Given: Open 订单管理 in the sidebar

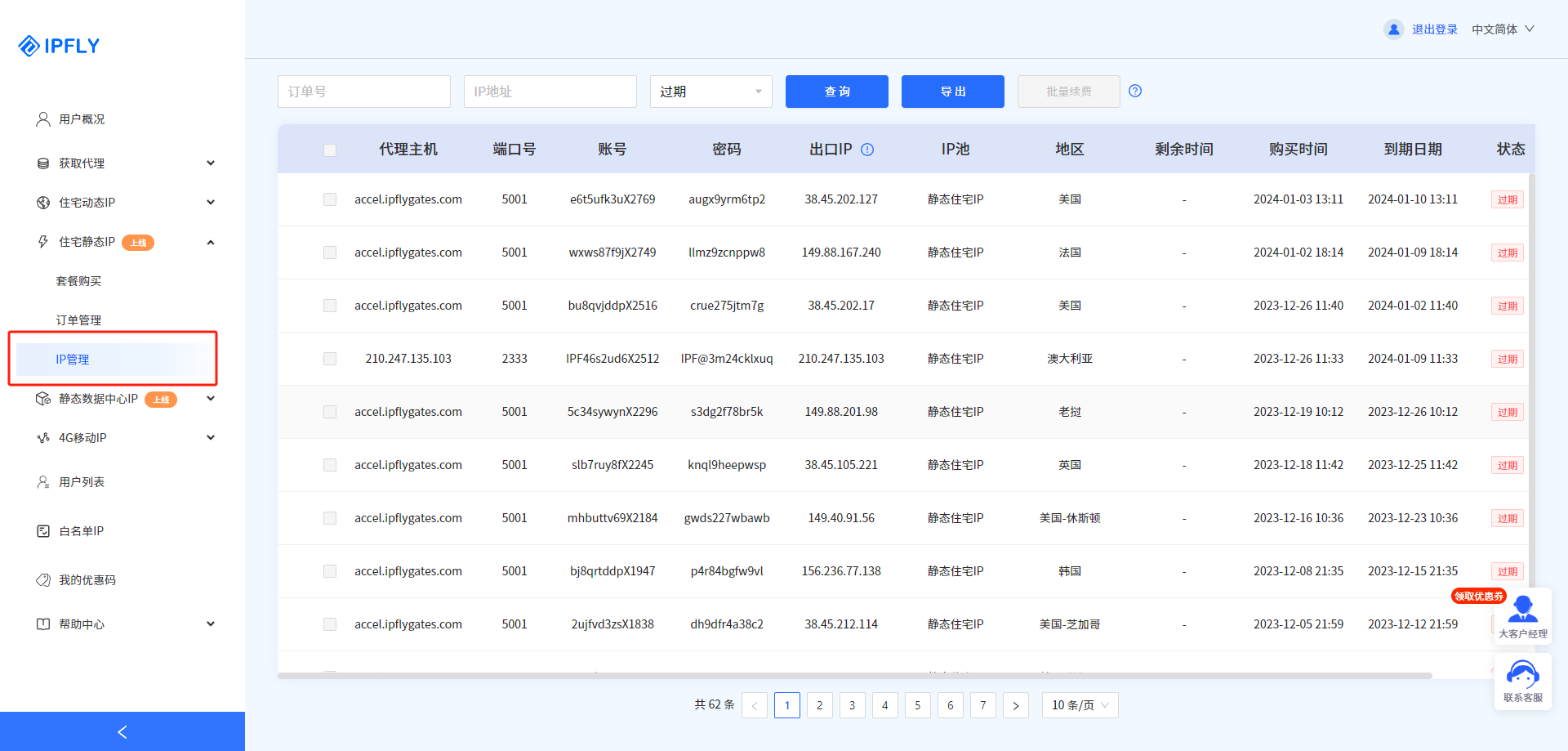Looking at the screenshot, I should [x=78, y=320].
